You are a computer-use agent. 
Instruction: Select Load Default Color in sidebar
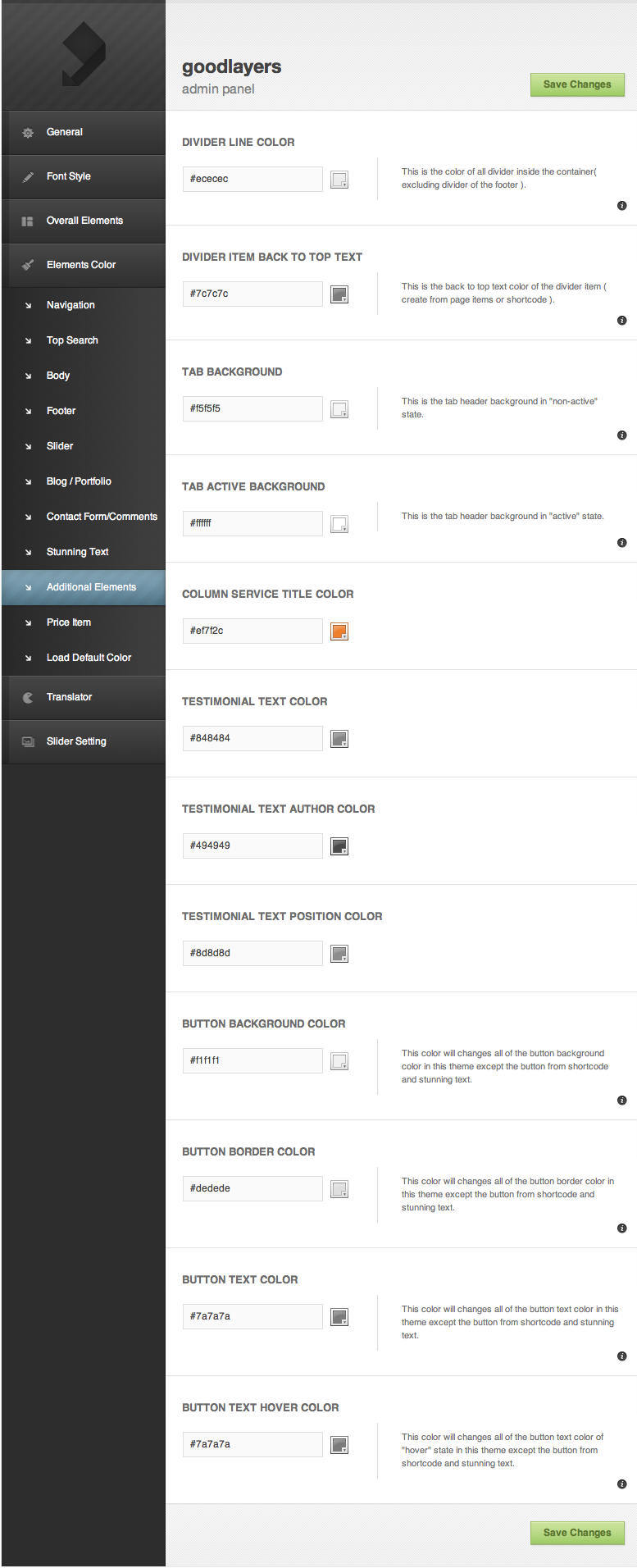(x=89, y=658)
